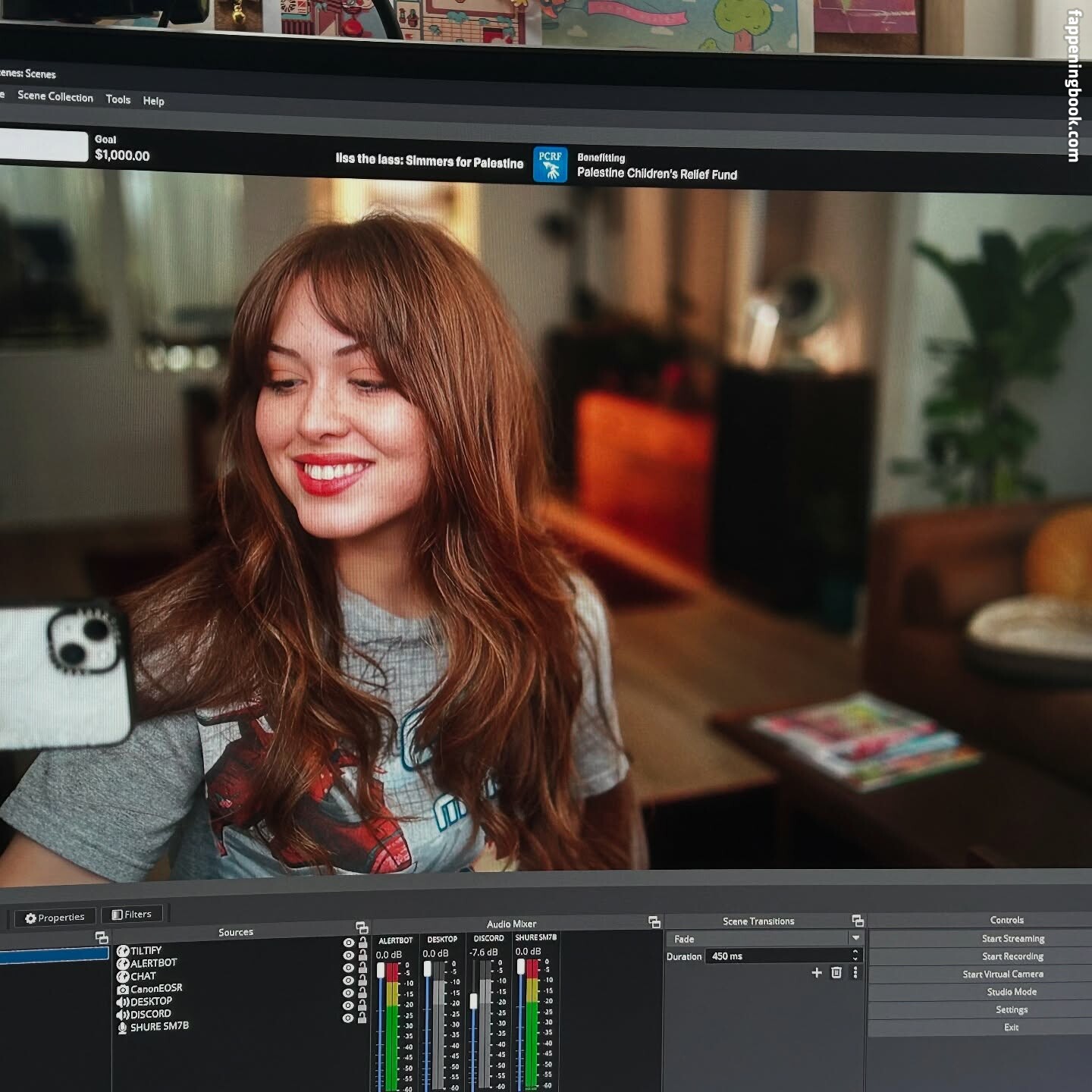Select the CanonEOSR camera source

pos(155,989)
